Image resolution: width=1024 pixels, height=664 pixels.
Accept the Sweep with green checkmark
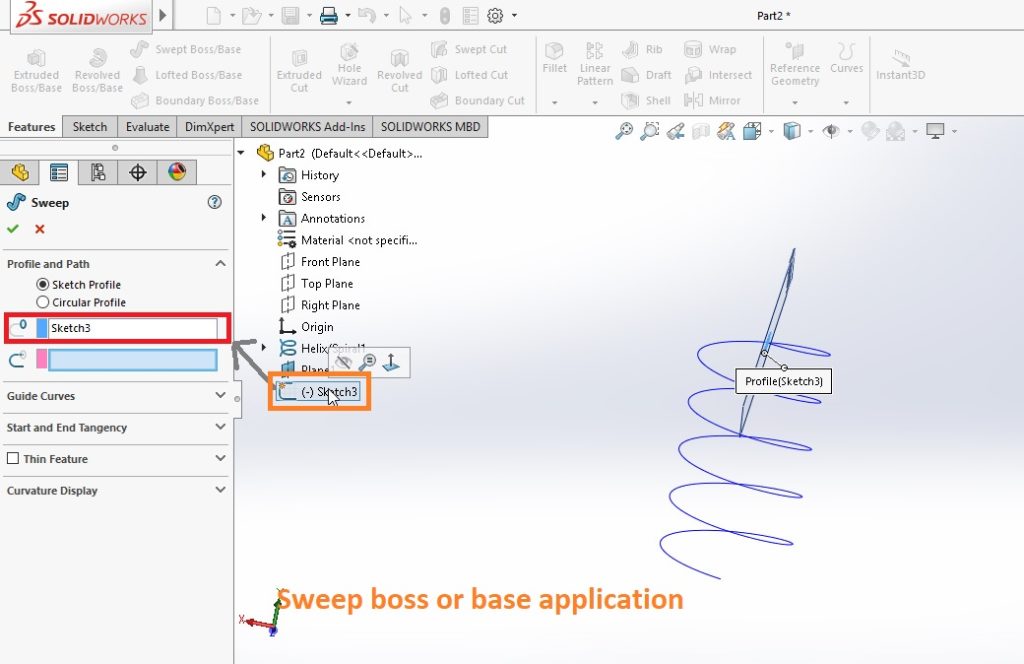tap(13, 229)
